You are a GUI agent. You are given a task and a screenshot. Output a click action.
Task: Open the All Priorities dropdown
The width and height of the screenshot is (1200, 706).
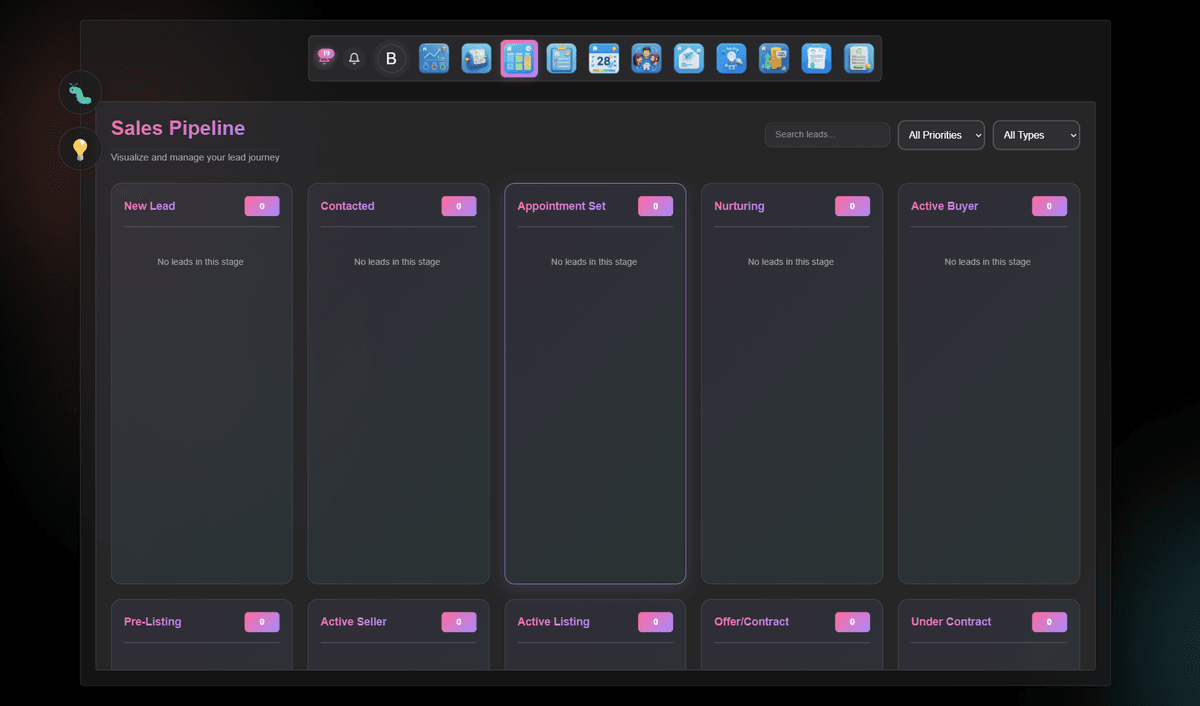tap(940, 134)
